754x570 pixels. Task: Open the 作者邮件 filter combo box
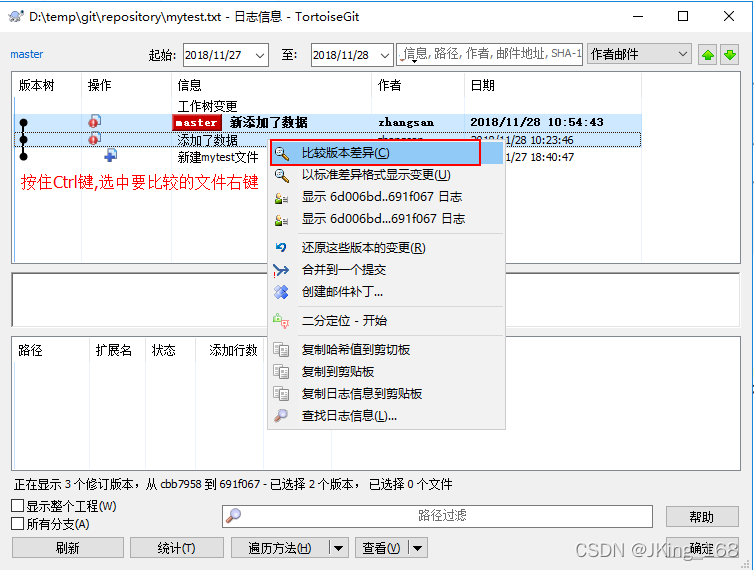639,54
